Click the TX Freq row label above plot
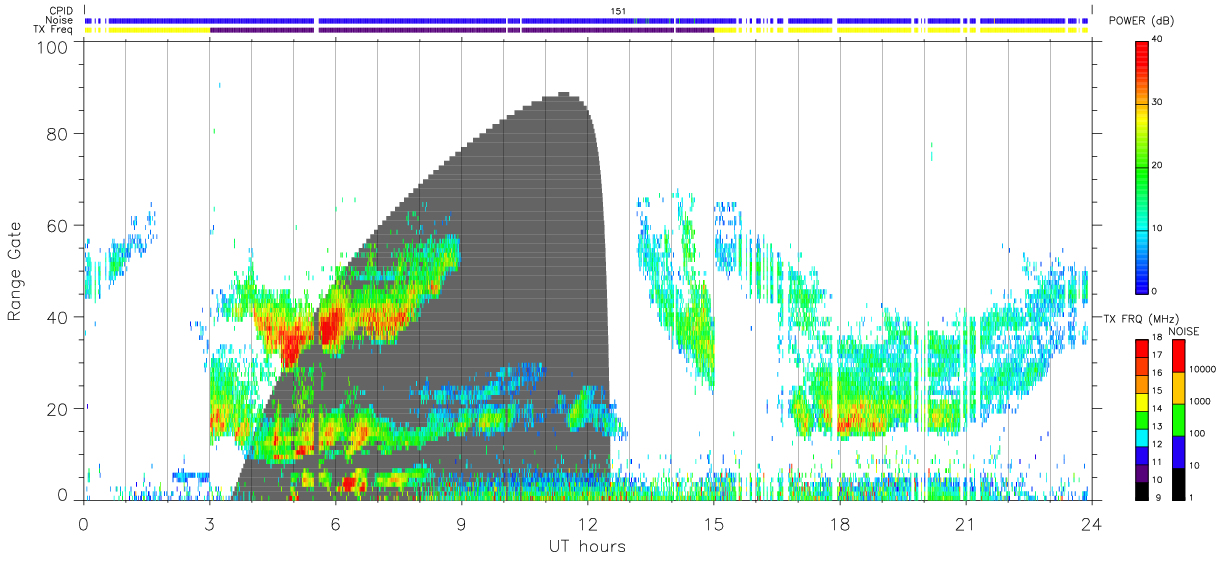The width and height of the screenshot is (1228, 567). click(54, 29)
